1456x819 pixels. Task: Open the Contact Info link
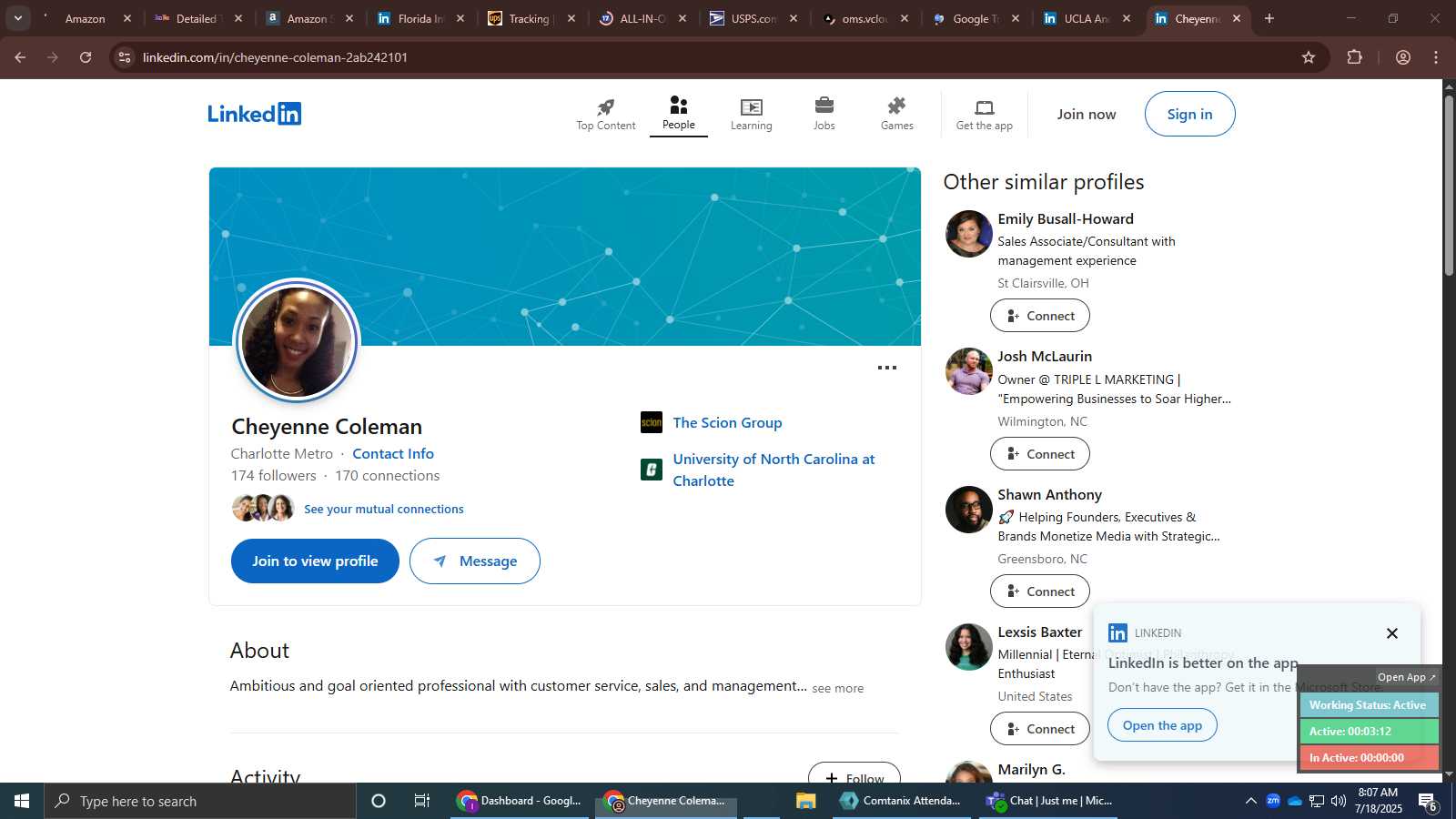pyautogui.click(x=393, y=453)
